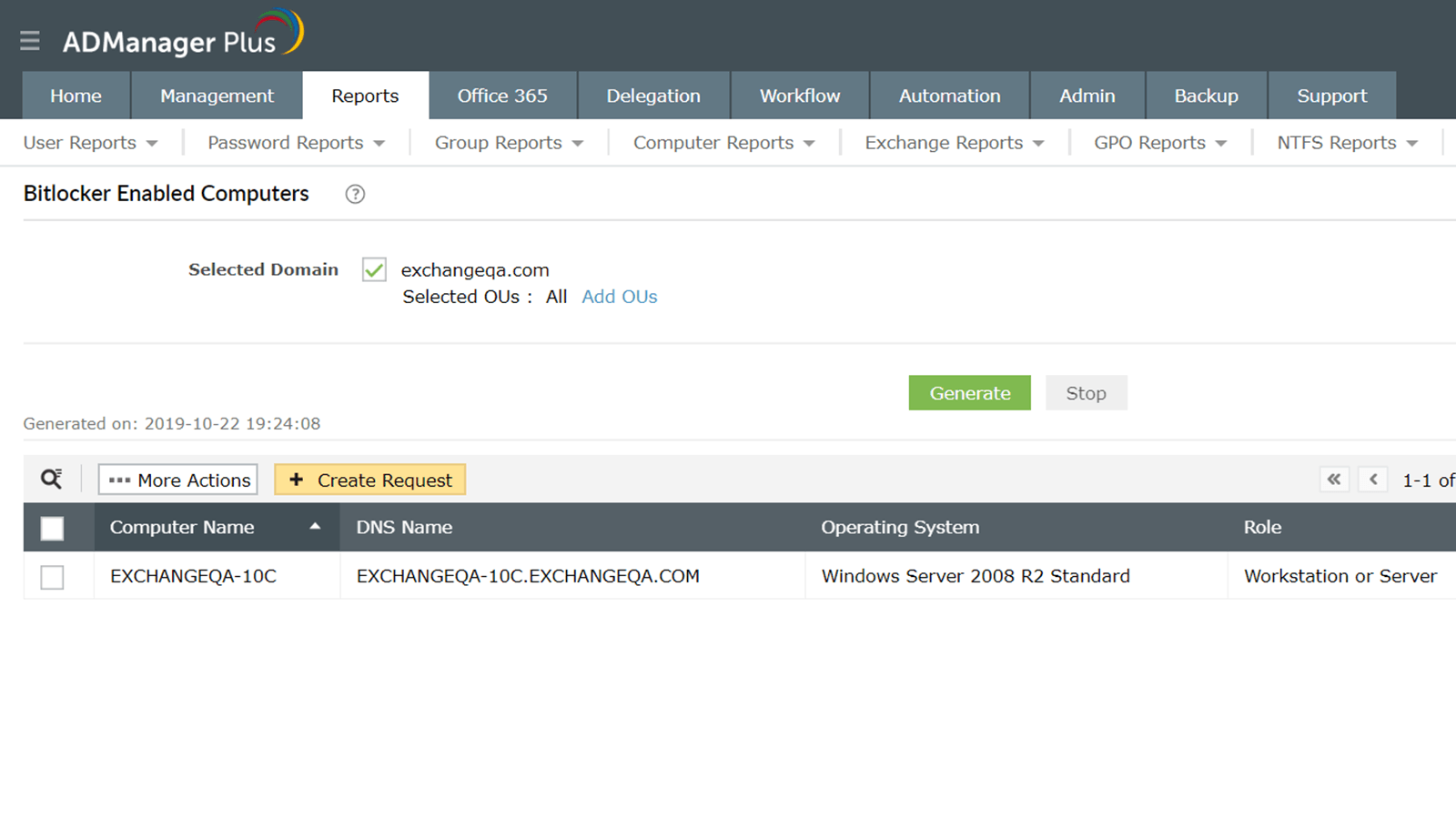Click the Create Request button

click(x=370, y=480)
